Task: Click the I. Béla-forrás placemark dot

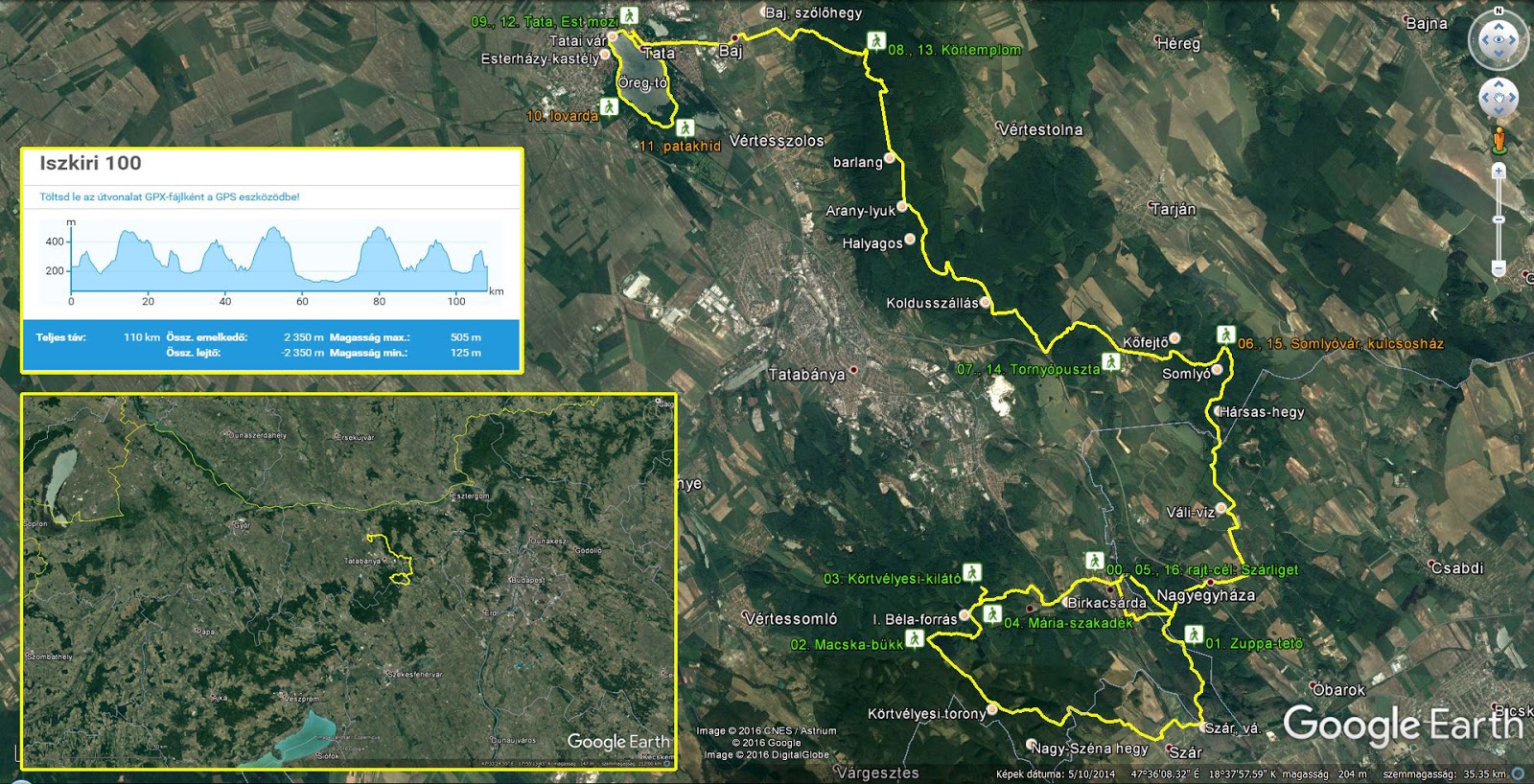Action: (965, 616)
